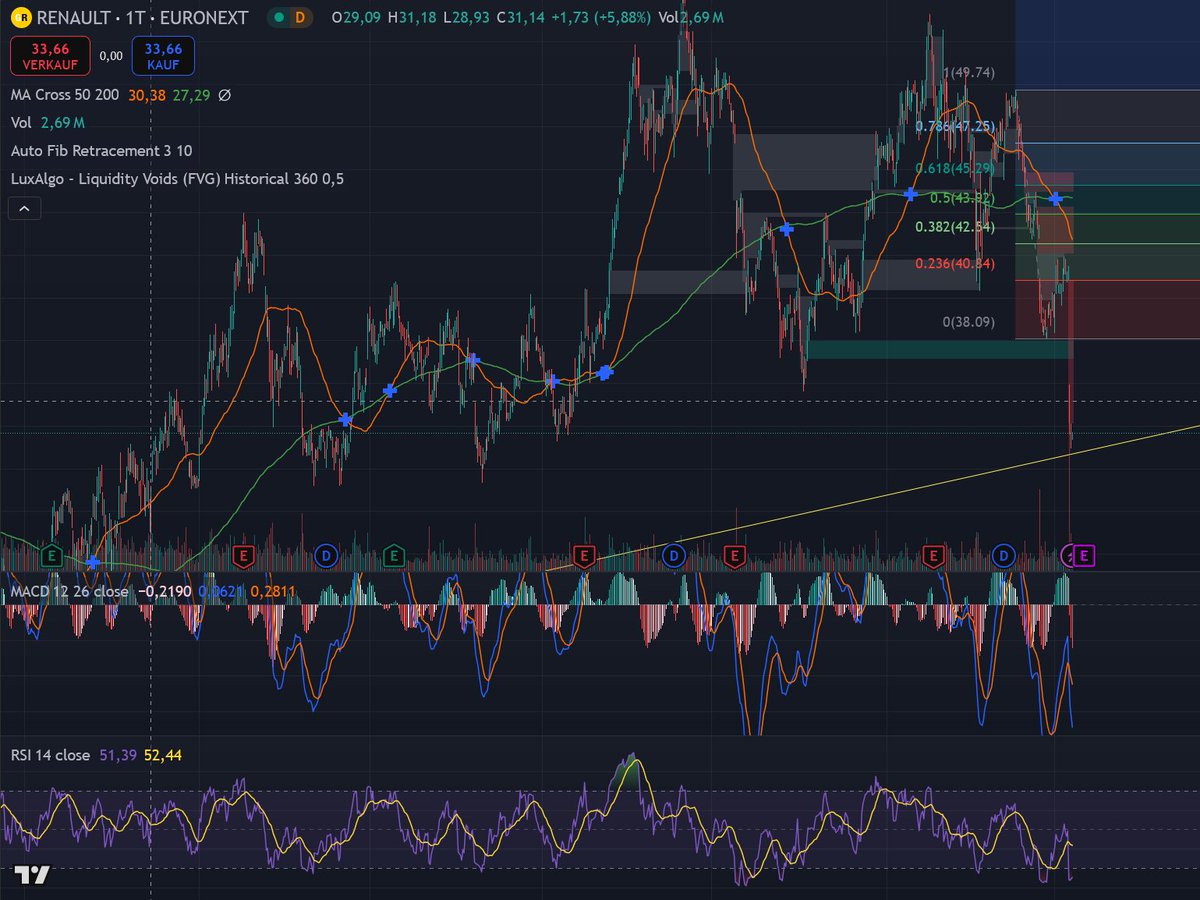
Task: Select the RSI 14 close legend
Action: click(50, 755)
